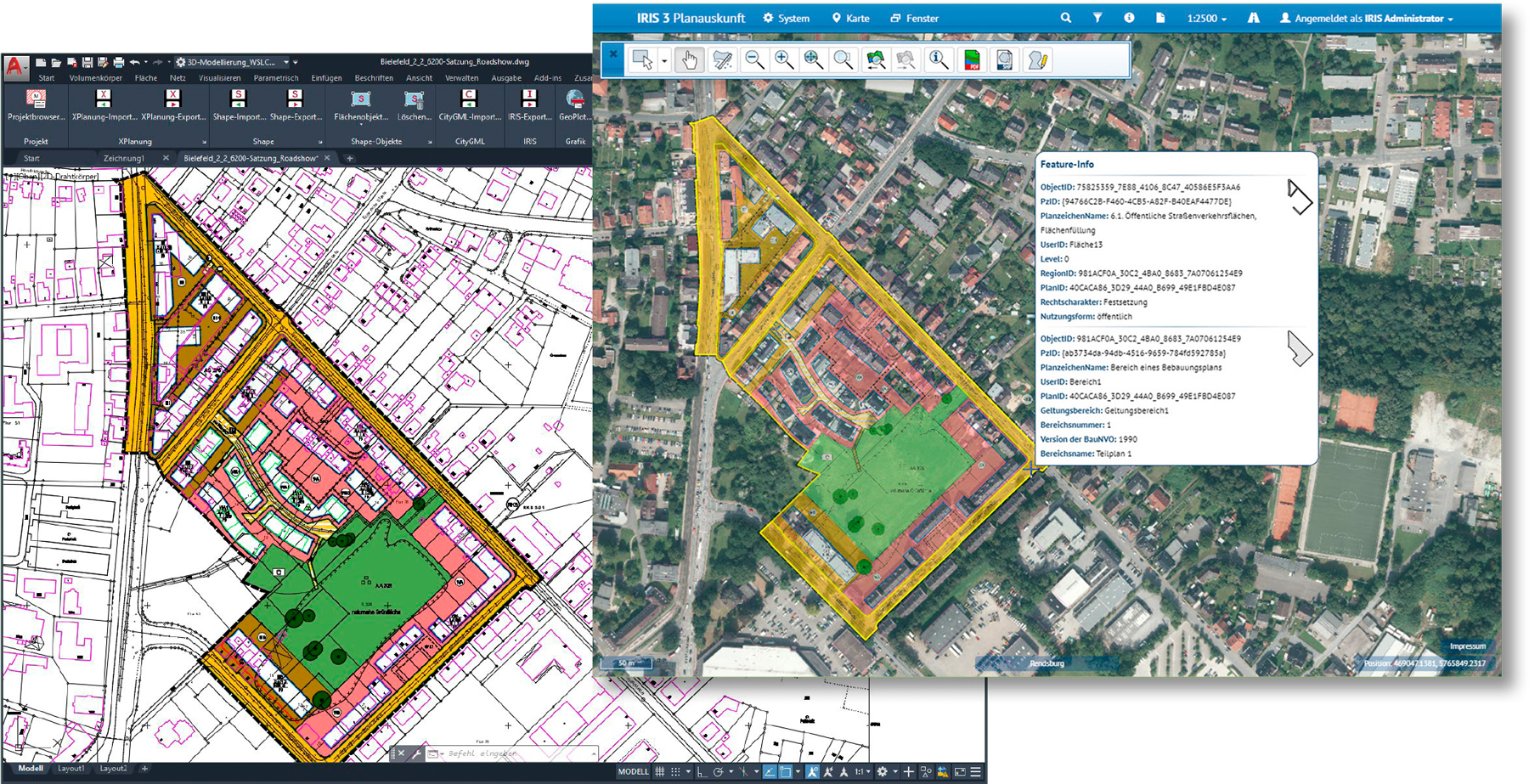Switch to the Layout1 tab

71,769
